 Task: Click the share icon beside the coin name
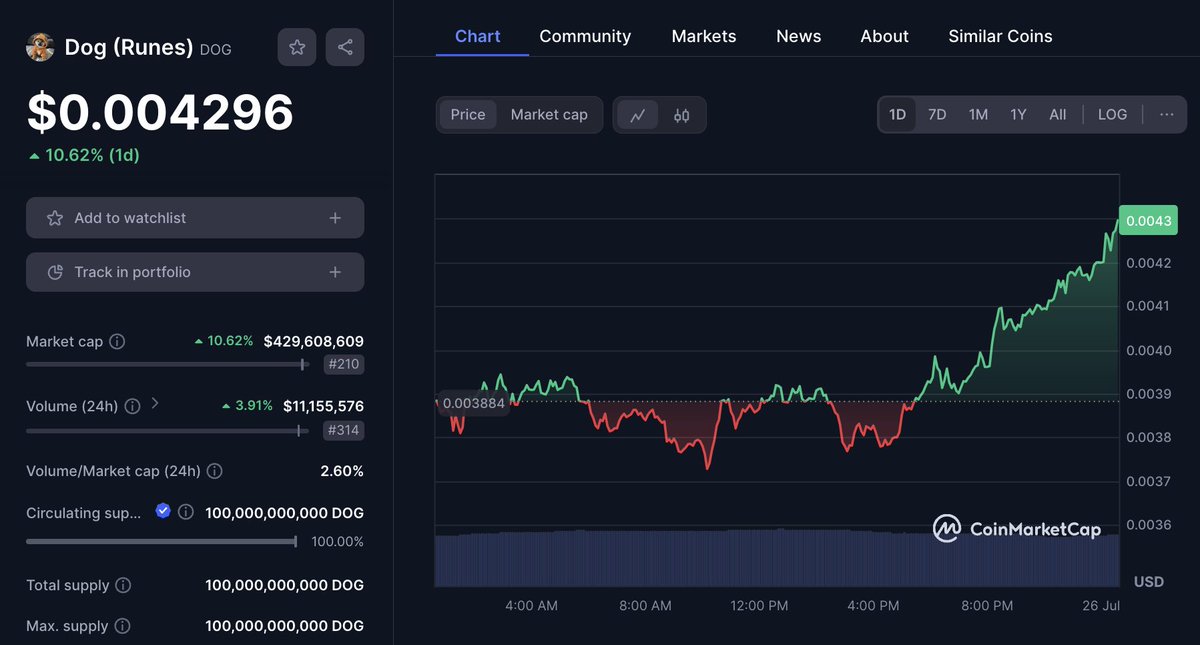(345, 47)
